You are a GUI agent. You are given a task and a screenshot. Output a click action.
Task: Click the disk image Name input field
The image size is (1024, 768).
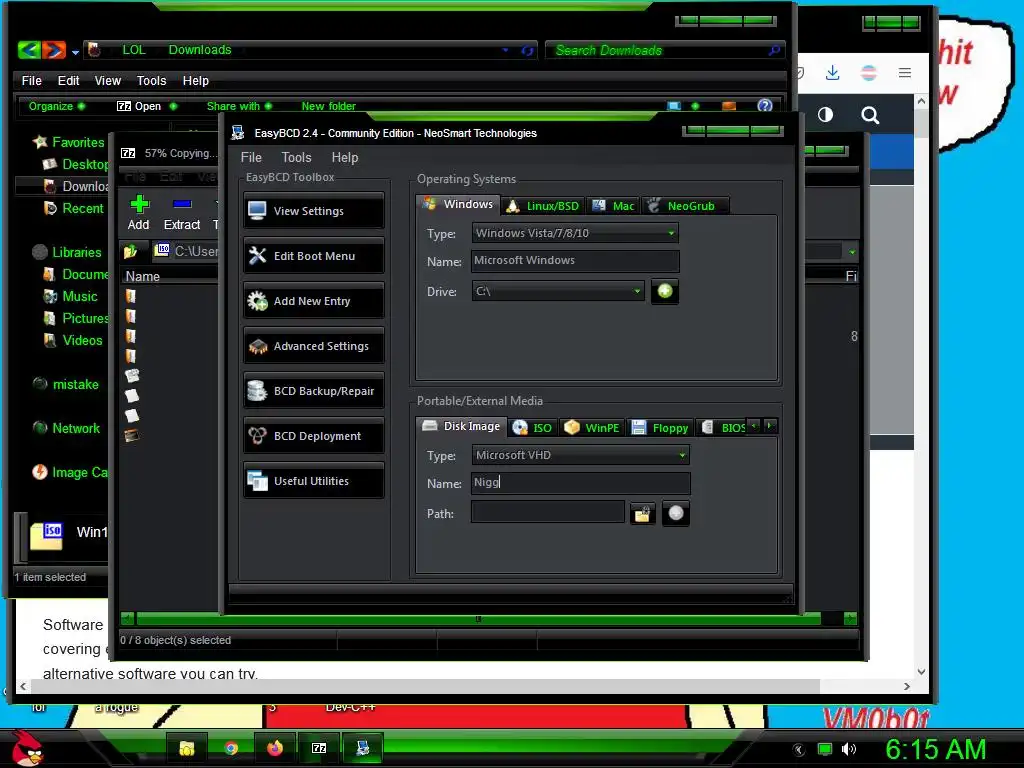coord(581,483)
